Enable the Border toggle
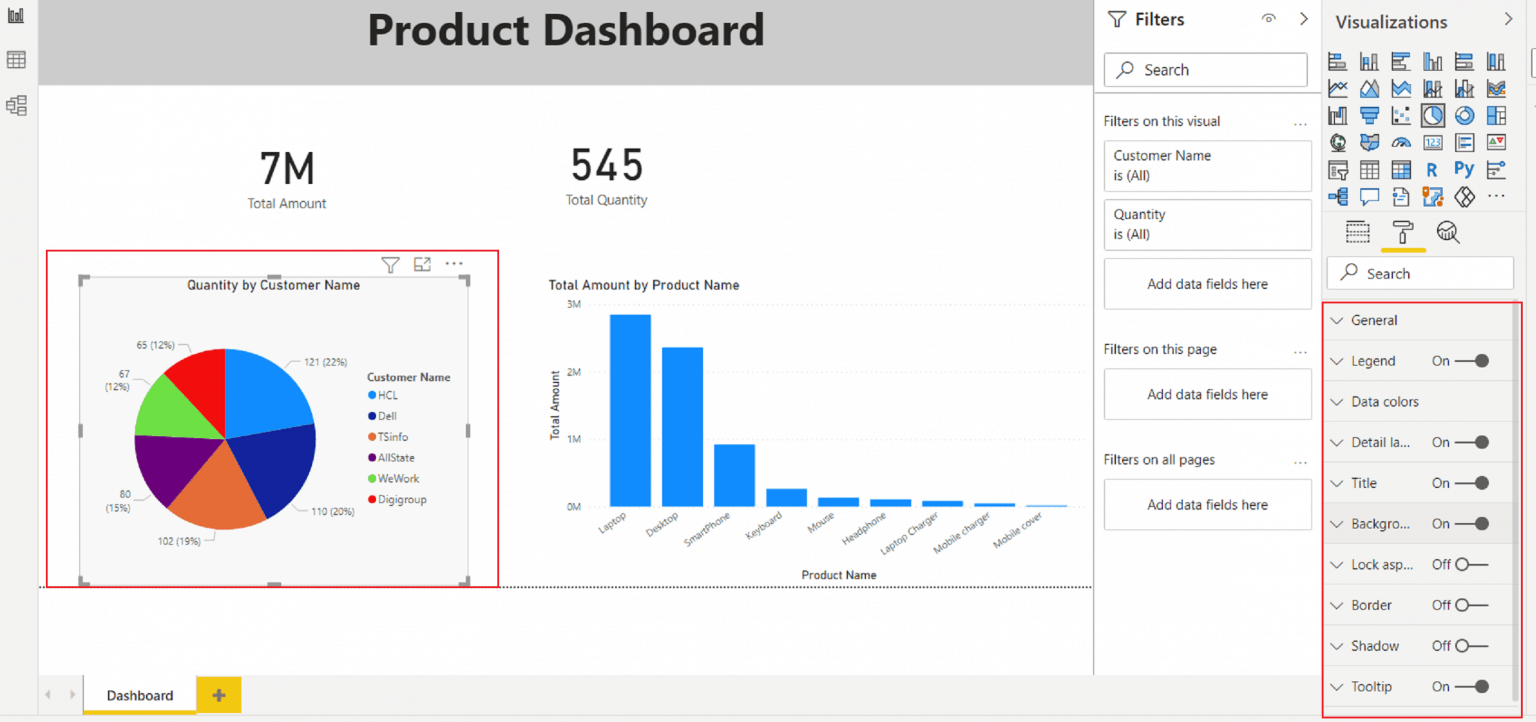The image size is (1536, 722). point(1468,605)
